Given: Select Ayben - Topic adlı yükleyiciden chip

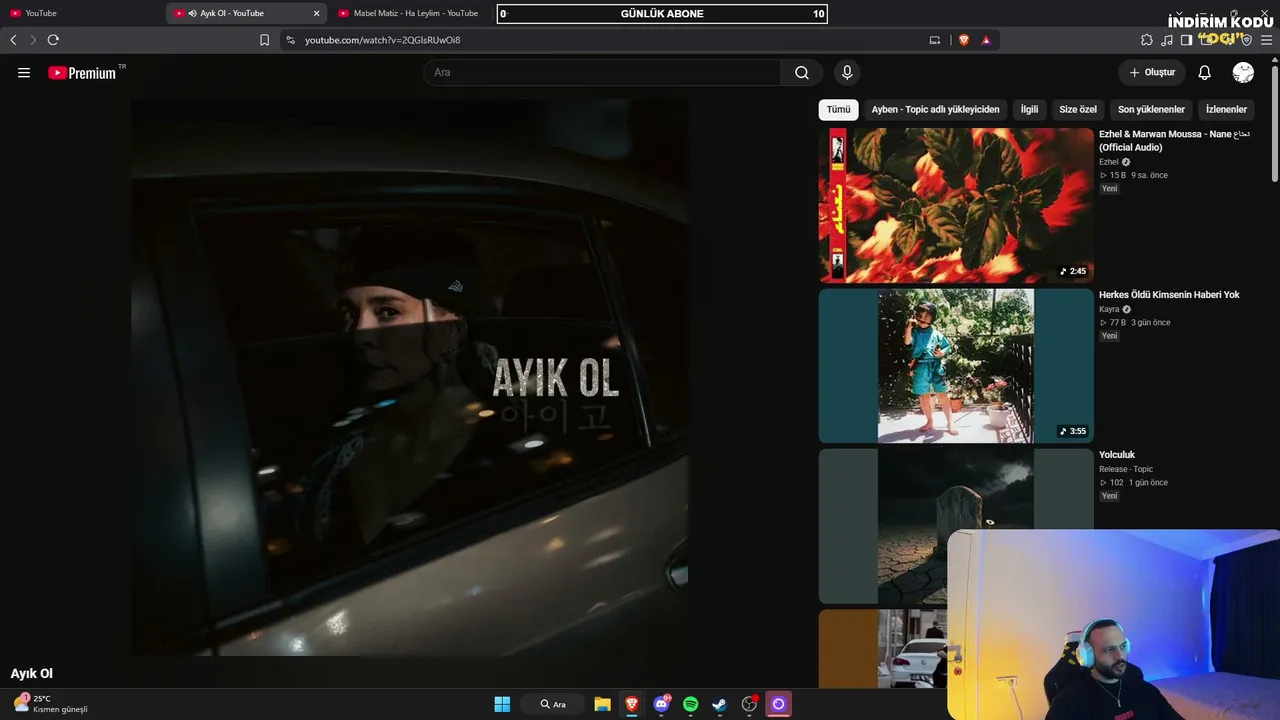Looking at the screenshot, I should click(935, 109).
